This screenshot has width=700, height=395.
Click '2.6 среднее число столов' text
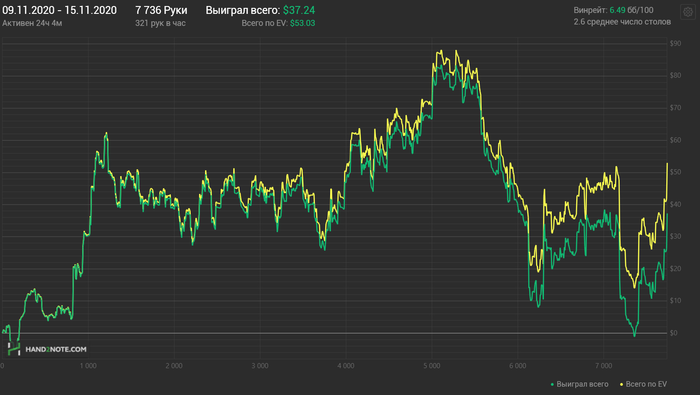[x=622, y=21]
